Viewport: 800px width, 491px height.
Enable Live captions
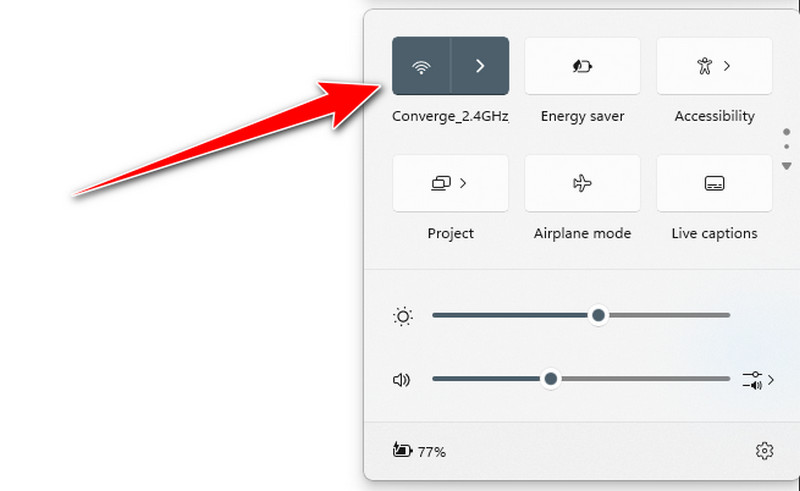(x=714, y=183)
